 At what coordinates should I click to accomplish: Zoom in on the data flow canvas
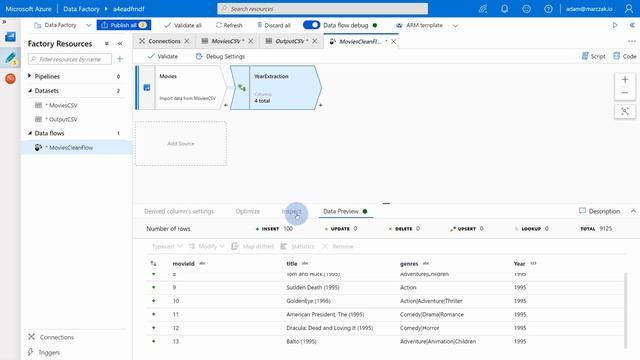[x=625, y=80]
